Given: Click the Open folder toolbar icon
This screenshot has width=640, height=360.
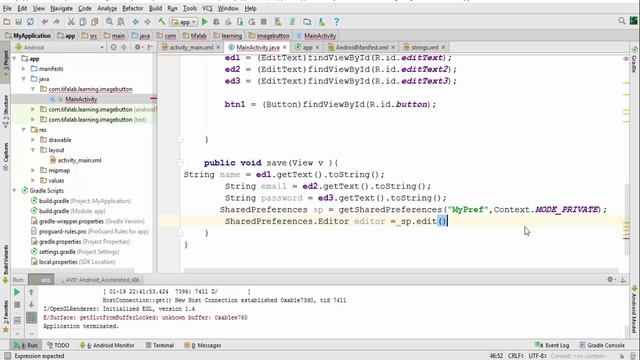Looking at the screenshot, I should click(7, 22).
